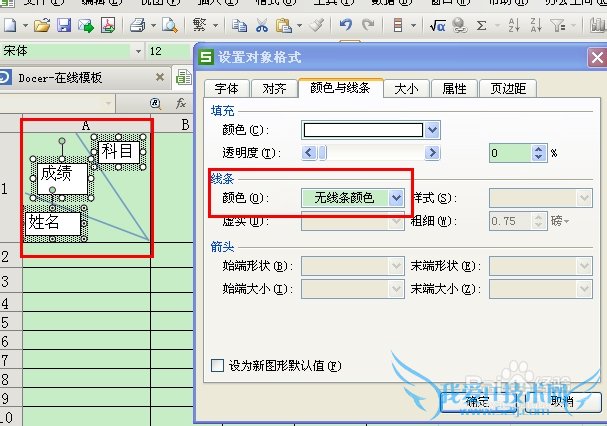Open the line 颜色 无线条颜色 dropdown
The width and height of the screenshot is (607, 426).
click(x=396, y=198)
